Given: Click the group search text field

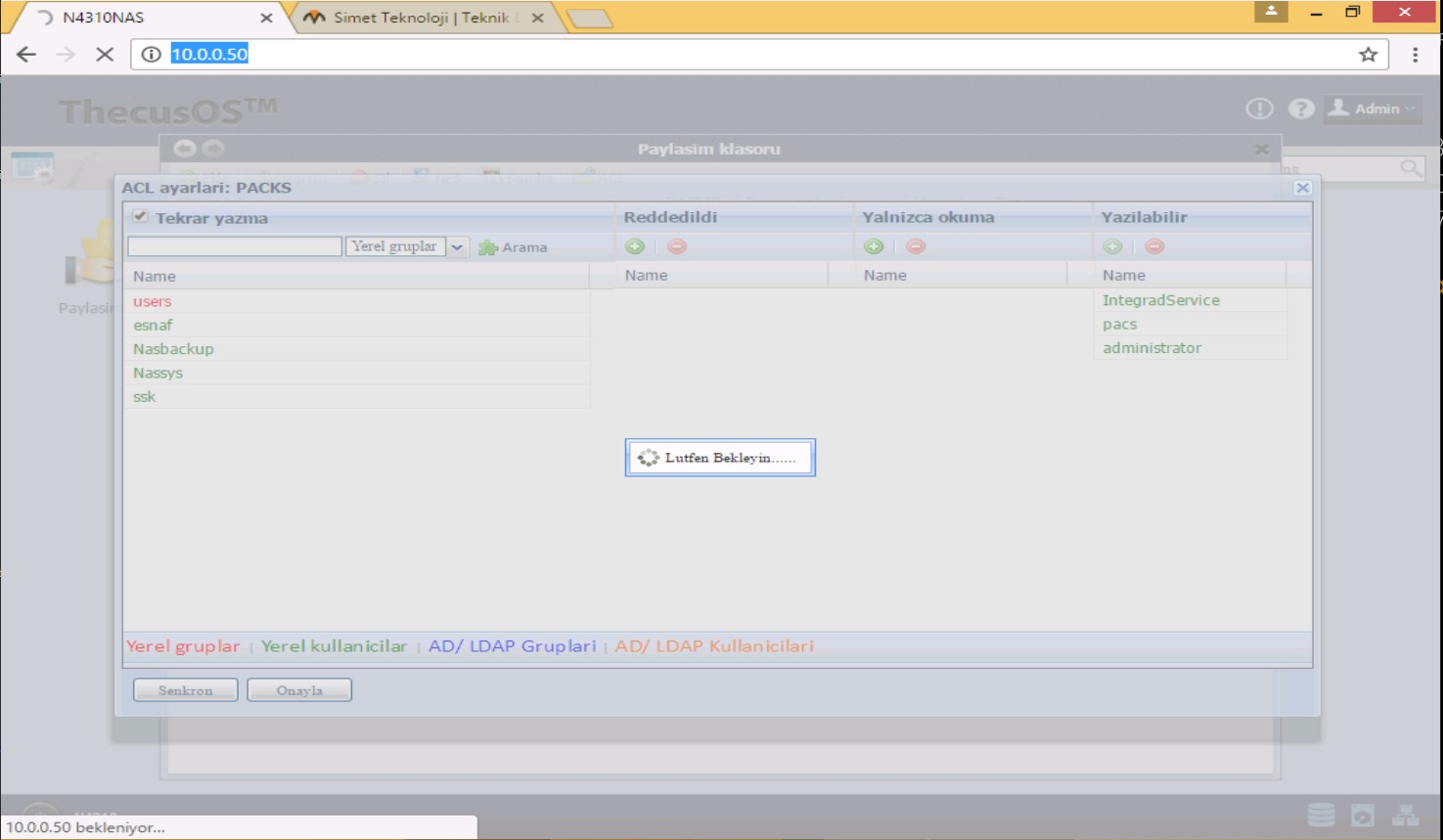Looking at the screenshot, I should tap(235, 246).
